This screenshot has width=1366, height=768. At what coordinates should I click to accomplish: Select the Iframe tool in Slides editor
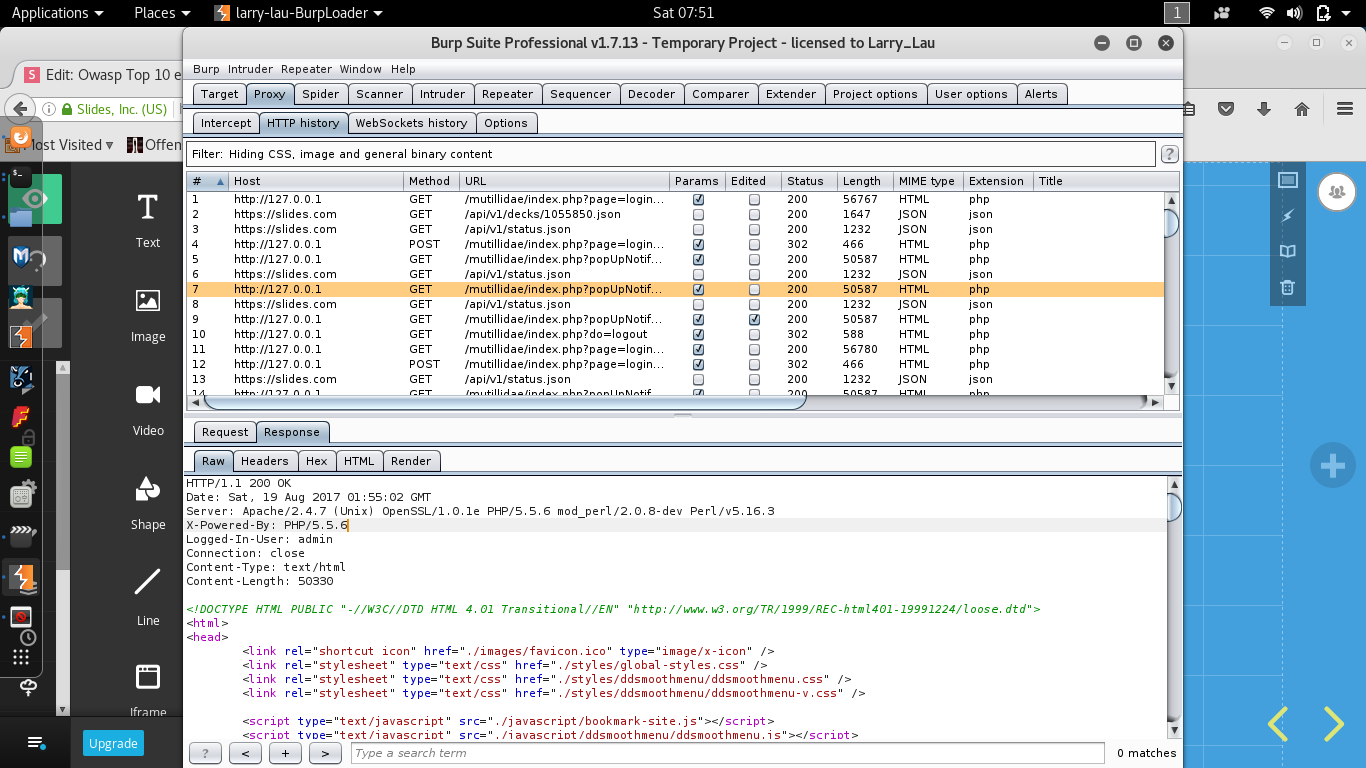tap(148, 690)
